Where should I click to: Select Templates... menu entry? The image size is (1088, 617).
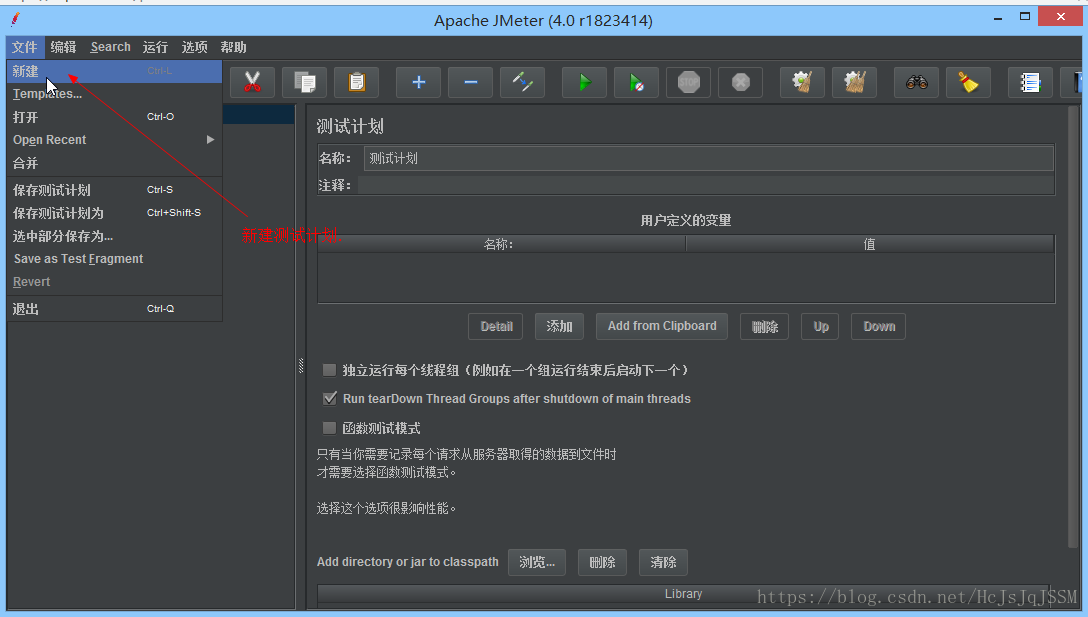[114, 94]
